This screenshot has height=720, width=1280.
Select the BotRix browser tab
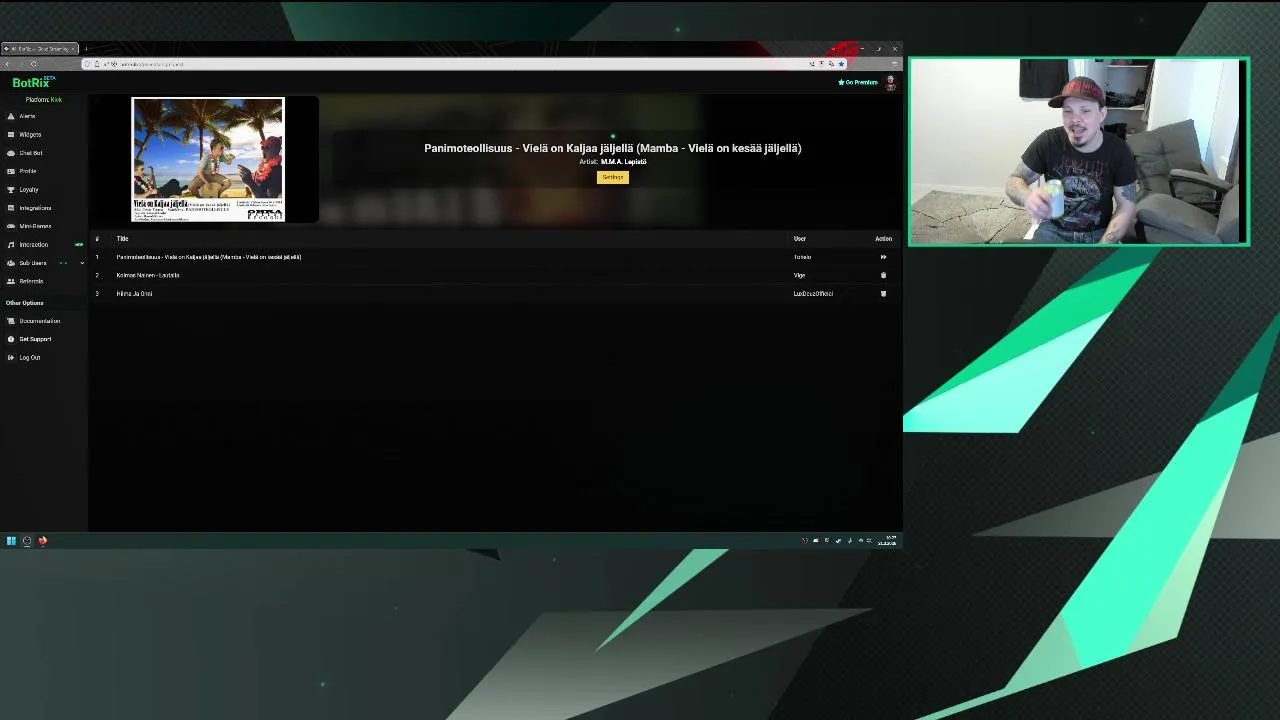[x=40, y=49]
